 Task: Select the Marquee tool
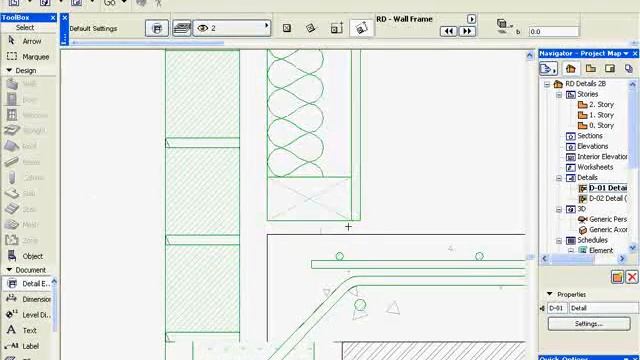tap(28, 57)
